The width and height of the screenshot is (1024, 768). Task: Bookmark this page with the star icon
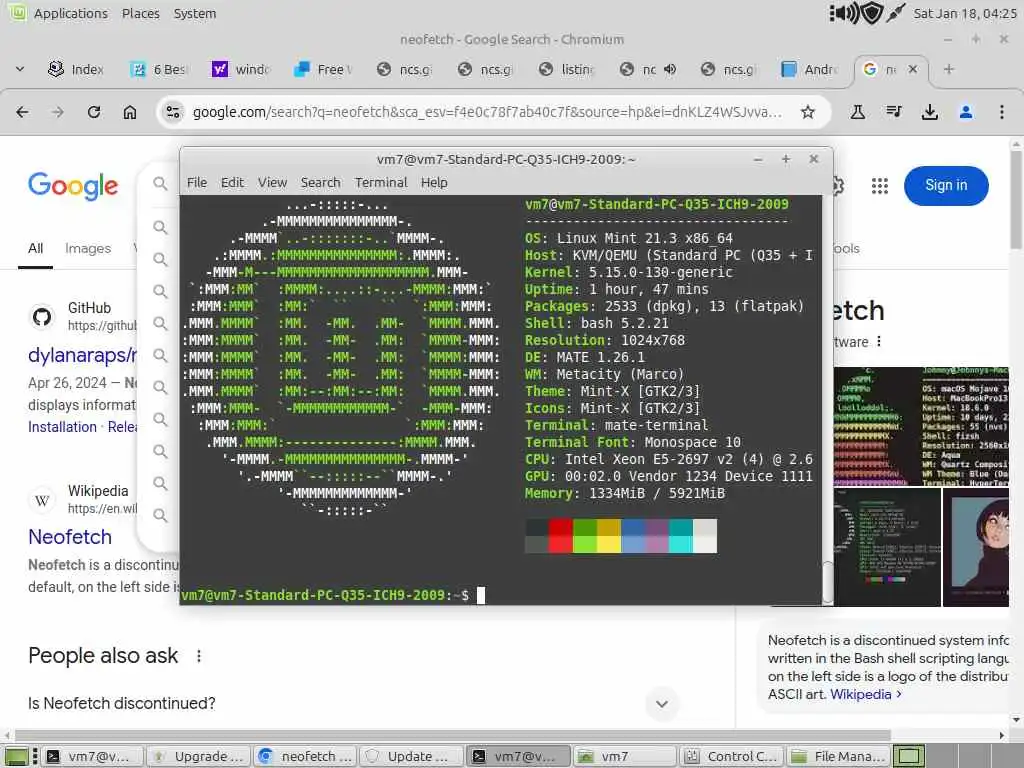pos(808,112)
